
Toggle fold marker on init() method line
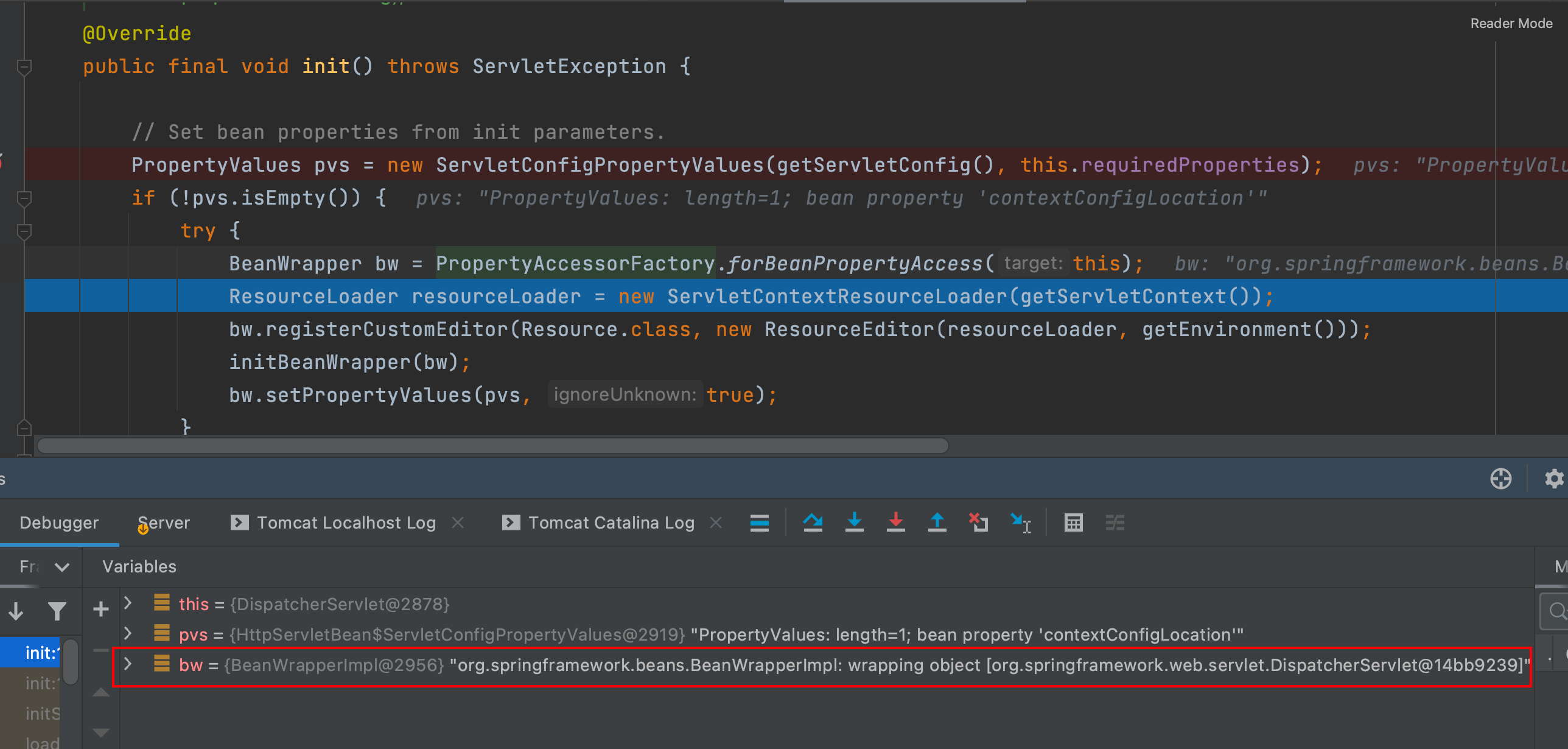coord(24,66)
